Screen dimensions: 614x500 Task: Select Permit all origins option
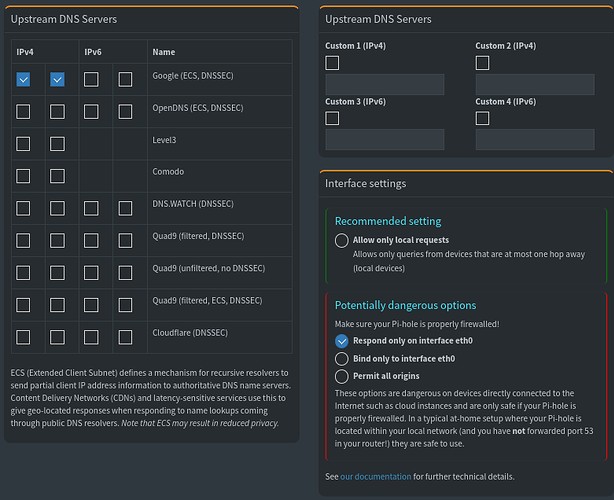tap(342, 376)
